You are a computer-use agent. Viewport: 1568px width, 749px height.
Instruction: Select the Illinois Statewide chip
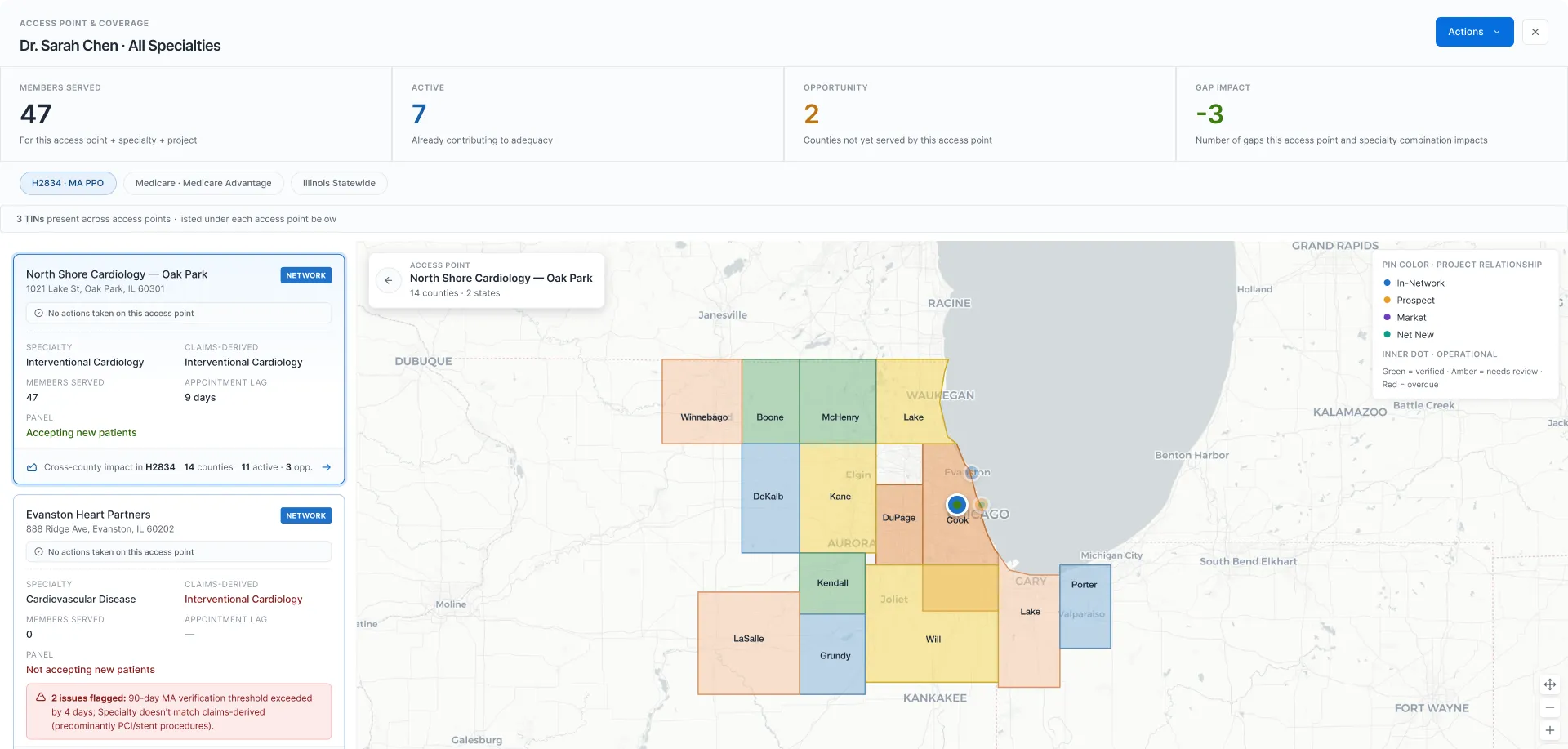tap(339, 183)
